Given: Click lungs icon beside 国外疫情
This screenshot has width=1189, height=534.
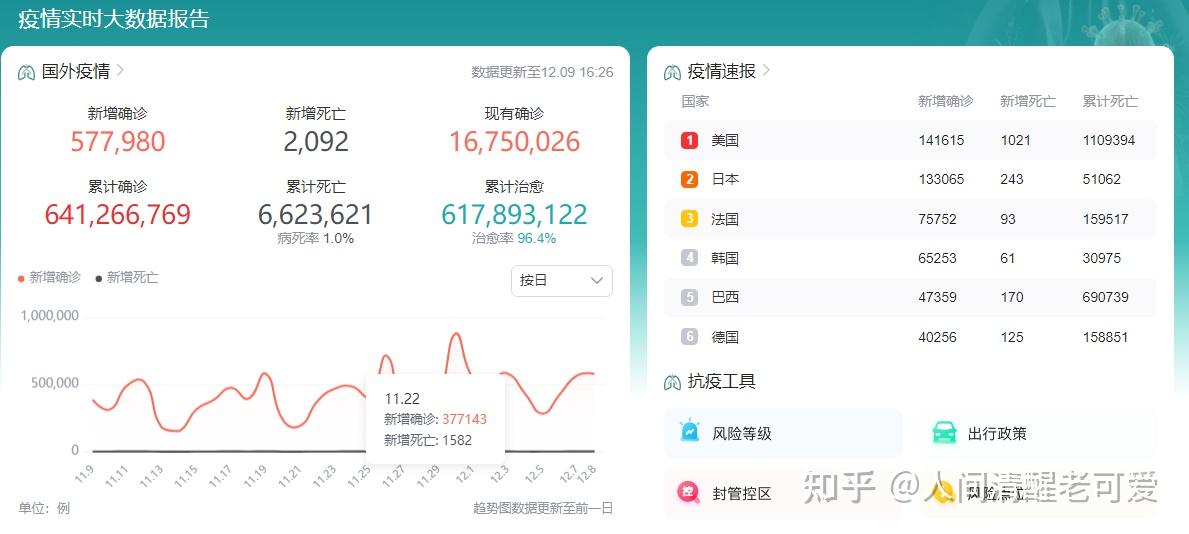Looking at the screenshot, I should [27, 73].
